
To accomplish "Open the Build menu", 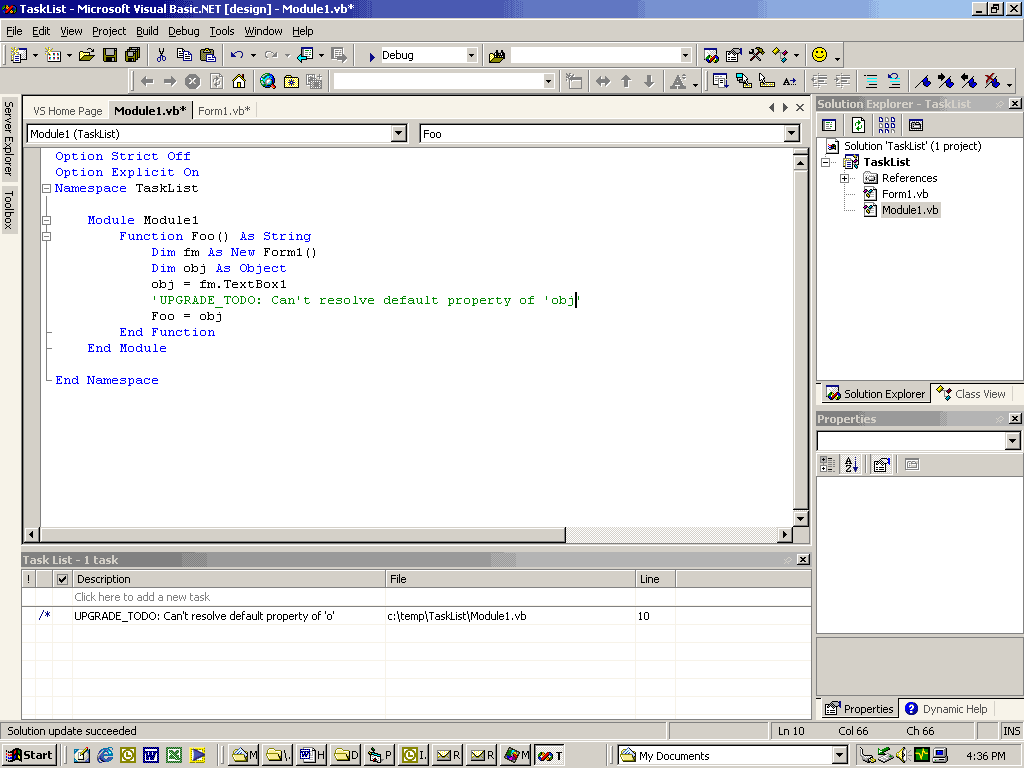I will pos(147,31).
